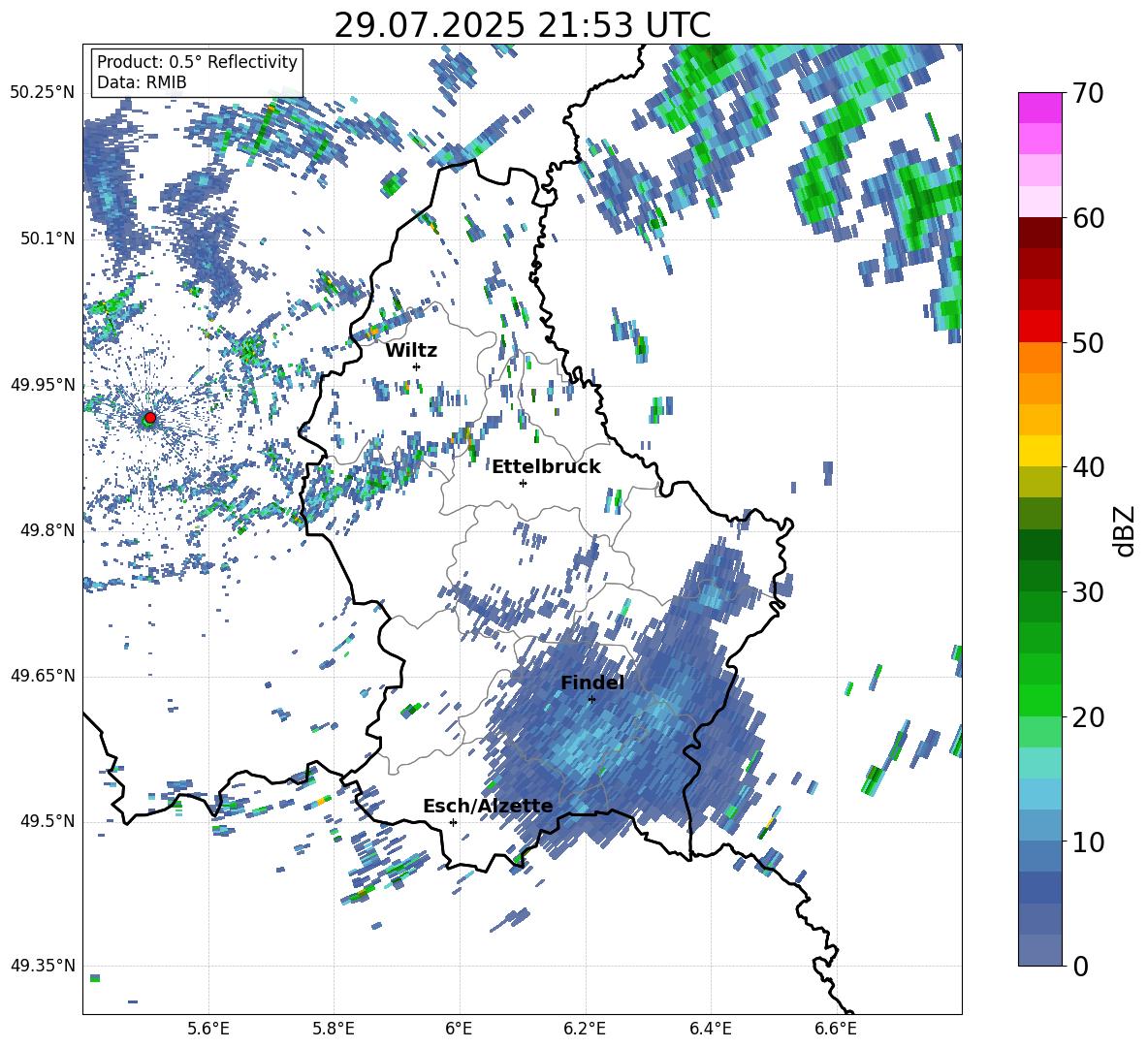This screenshot has width=1148, height=1048.
Task: Click the 6.4°E longitude label
Action: (710, 1029)
